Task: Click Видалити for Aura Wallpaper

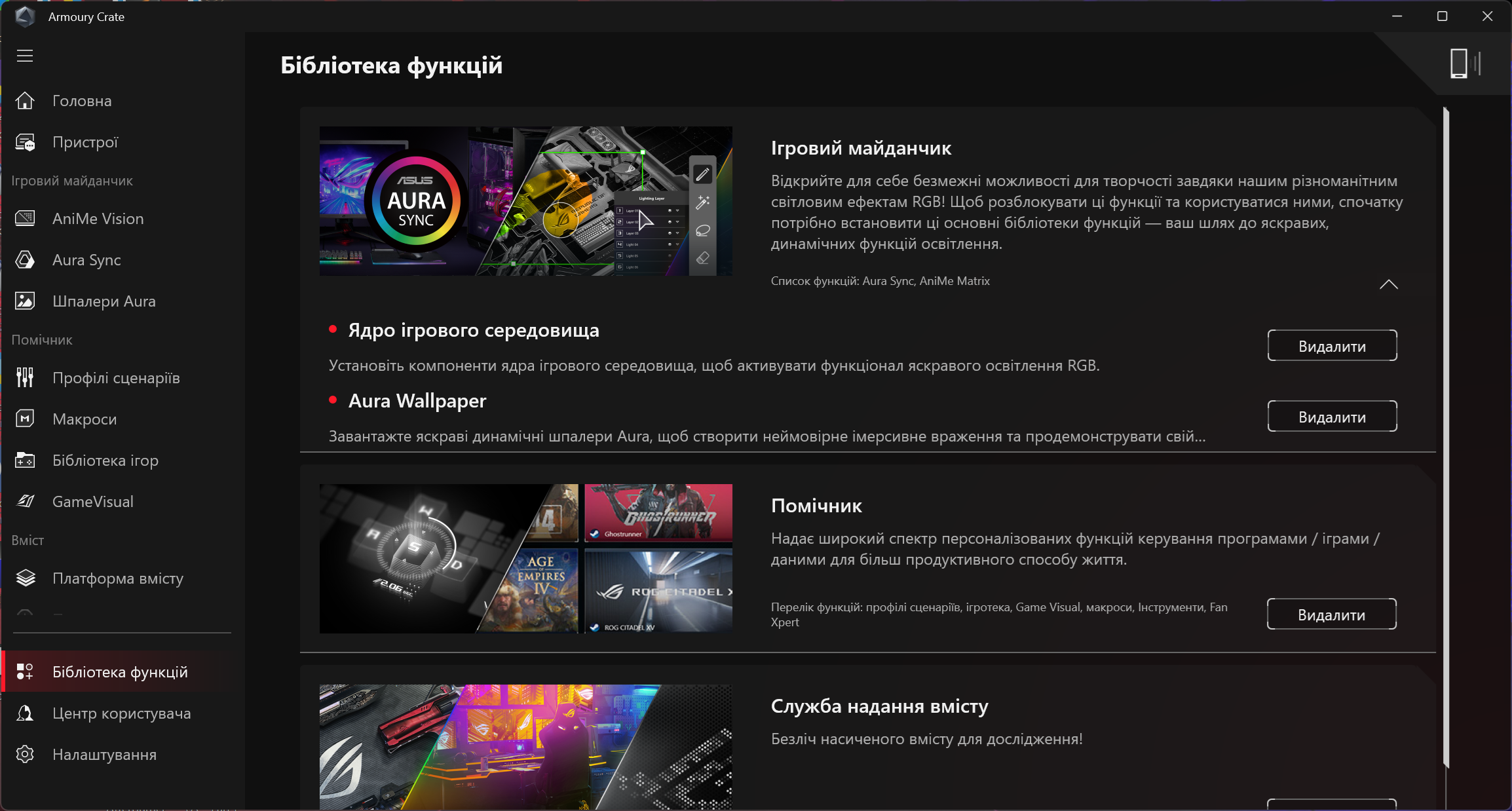Action: coord(1332,417)
